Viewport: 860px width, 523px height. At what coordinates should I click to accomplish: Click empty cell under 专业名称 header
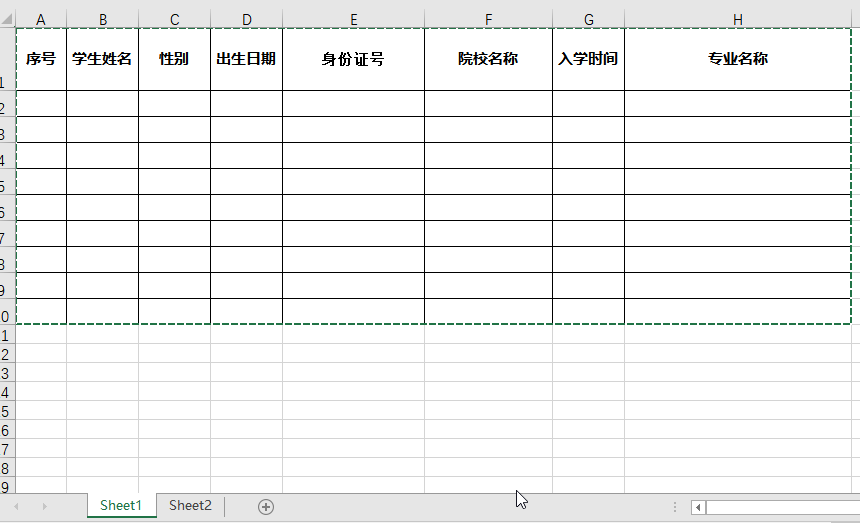[738, 104]
